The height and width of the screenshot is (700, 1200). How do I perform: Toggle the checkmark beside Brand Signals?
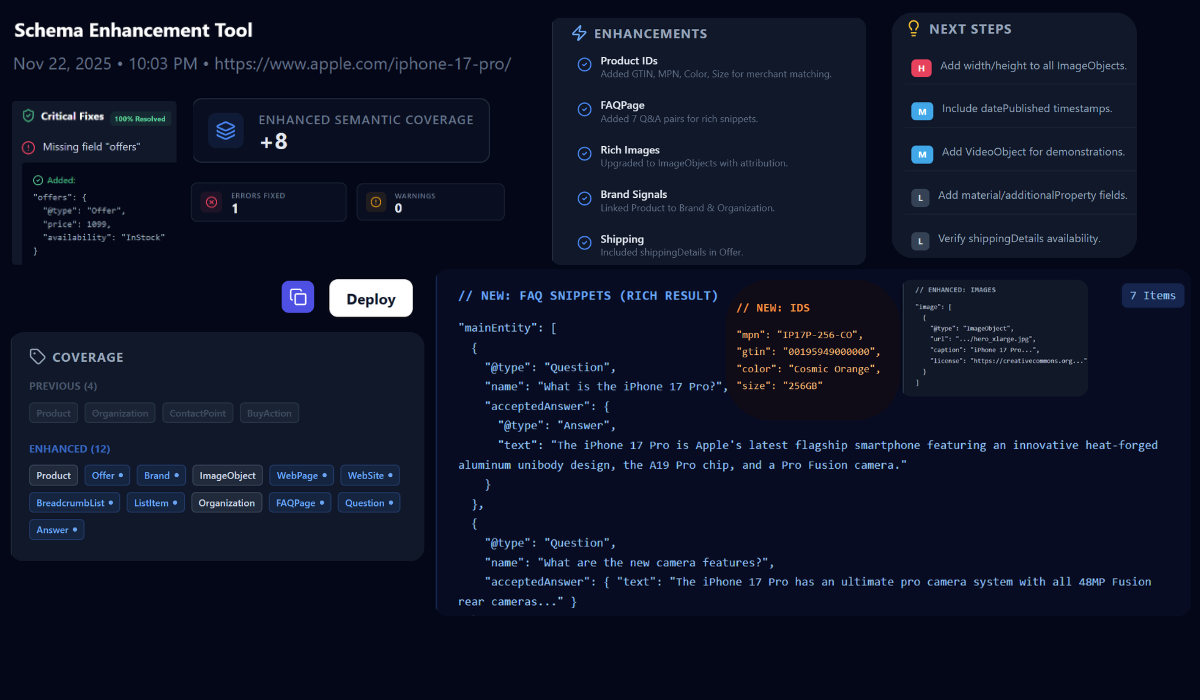click(583, 199)
